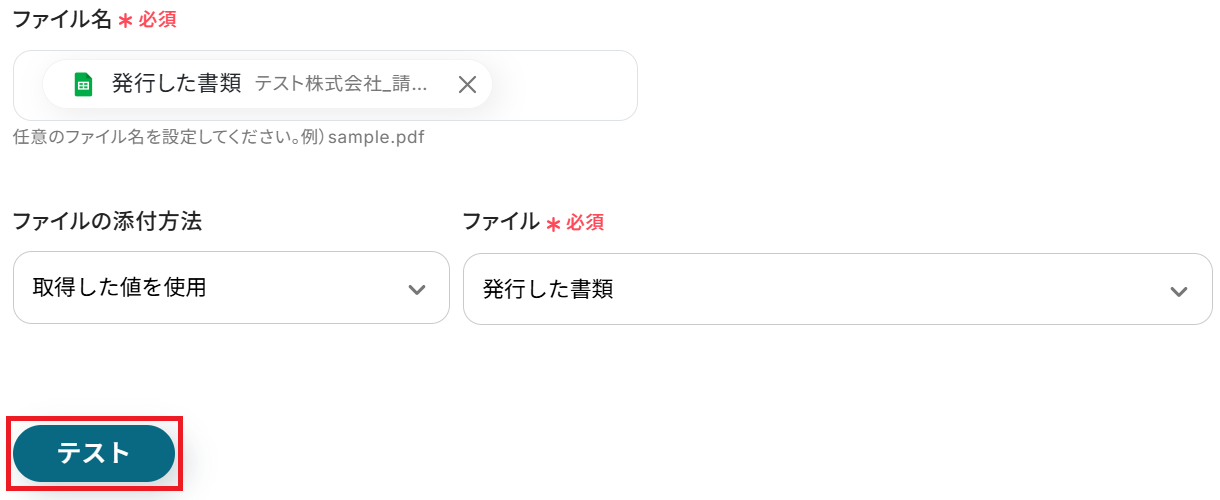Remove the 発行した書類 chip with X
Screen dimensions: 1220x500
click(467, 85)
